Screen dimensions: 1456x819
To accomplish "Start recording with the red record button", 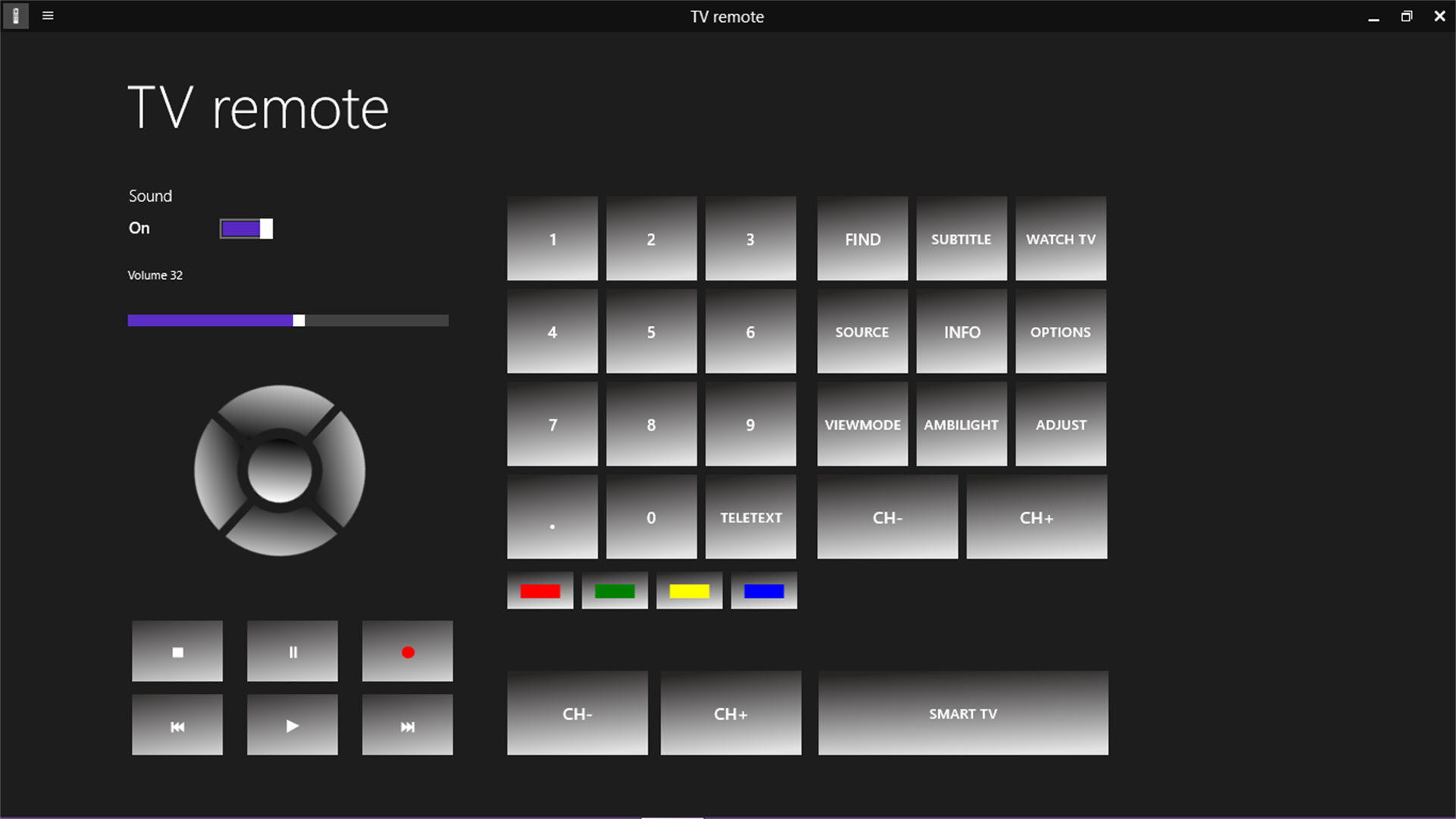I will [x=407, y=651].
